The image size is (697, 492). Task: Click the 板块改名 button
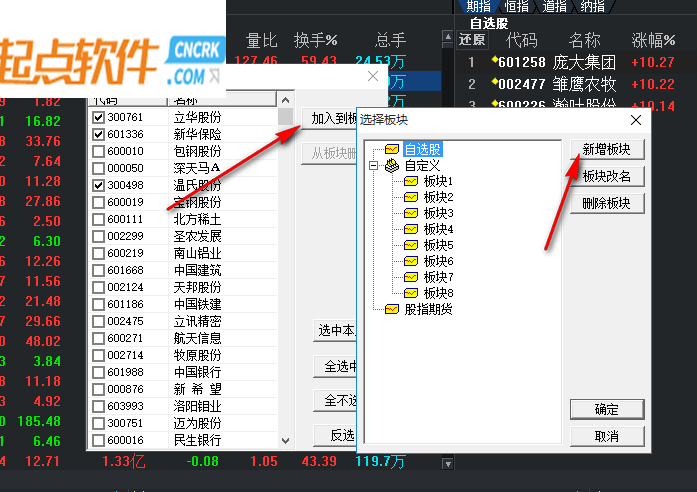pyautogui.click(x=607, y=177)
